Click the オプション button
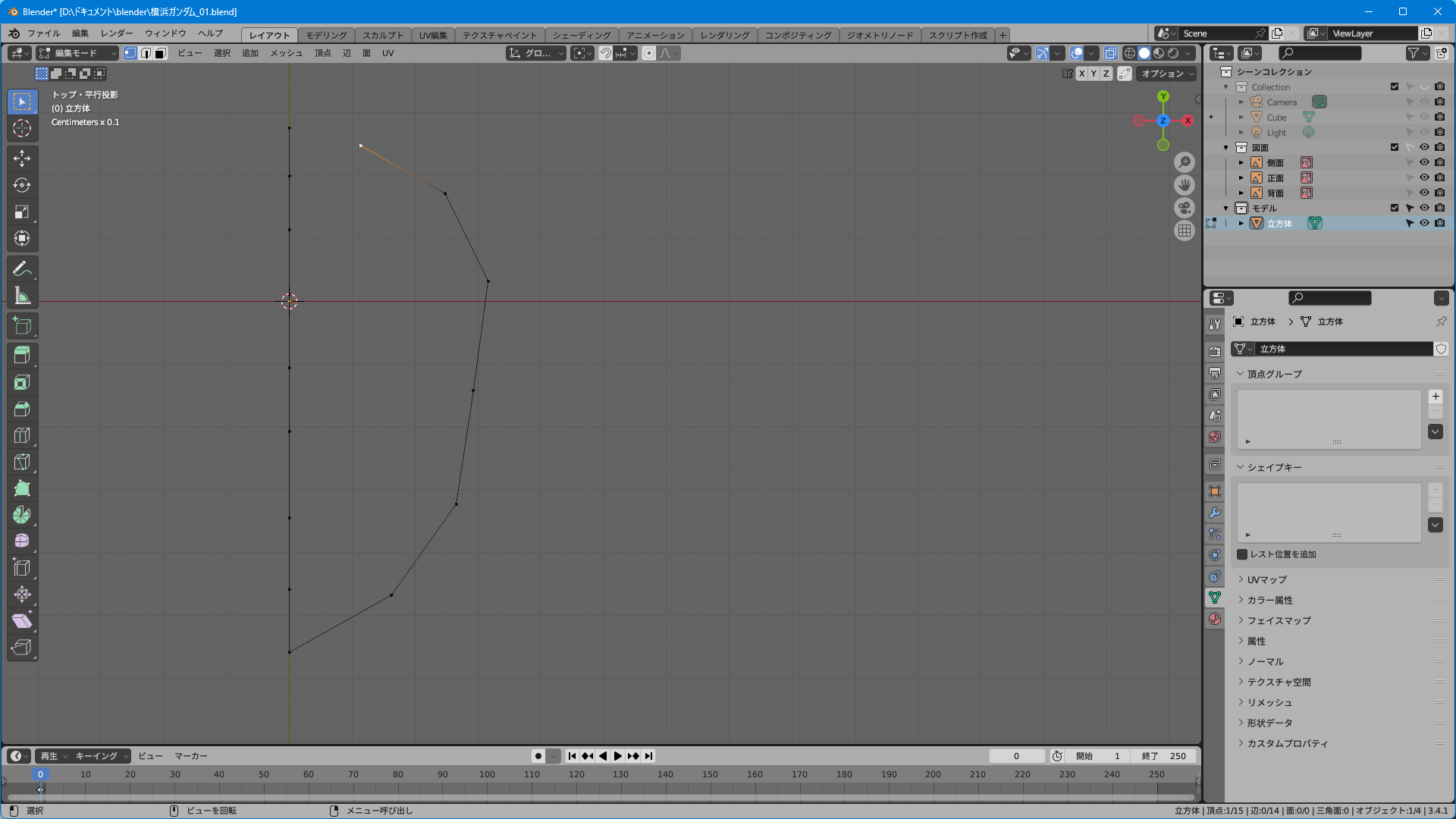Viewport: 1456px width, 819px height. click(x=1167, y=74)
